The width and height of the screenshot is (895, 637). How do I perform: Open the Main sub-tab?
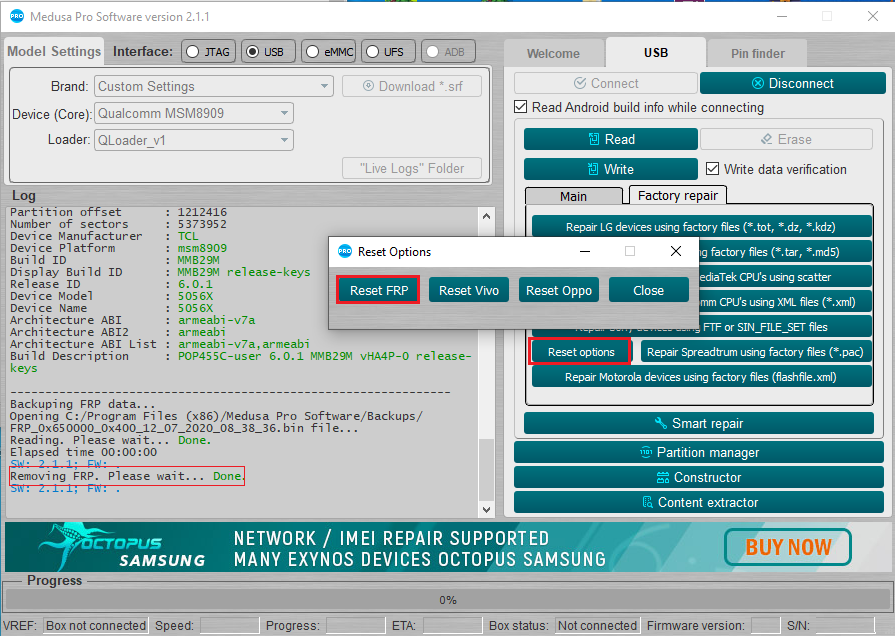pos(573,196)
